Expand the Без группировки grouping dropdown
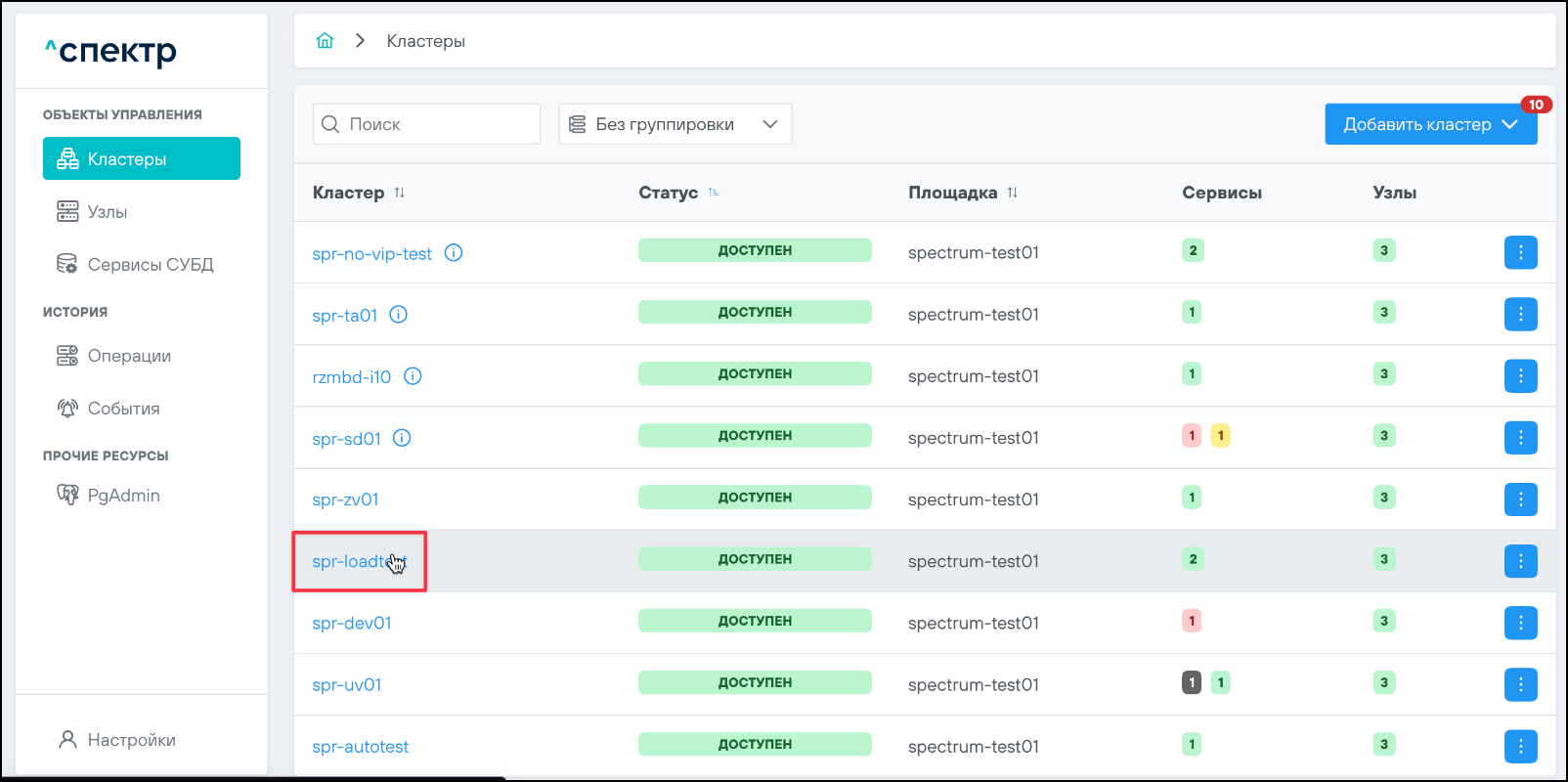The image size is (1568, 782). [675, 124]
